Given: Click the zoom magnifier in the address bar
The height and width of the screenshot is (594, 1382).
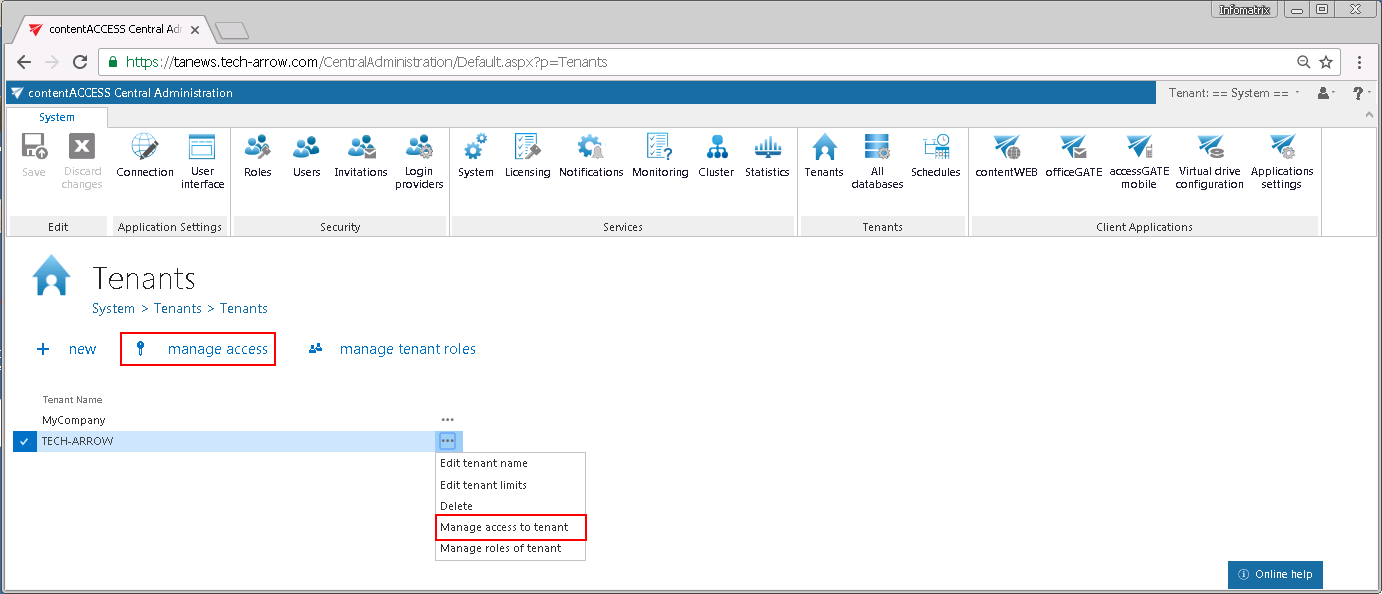Looking at the screenshot, I should click(1304, 62).
